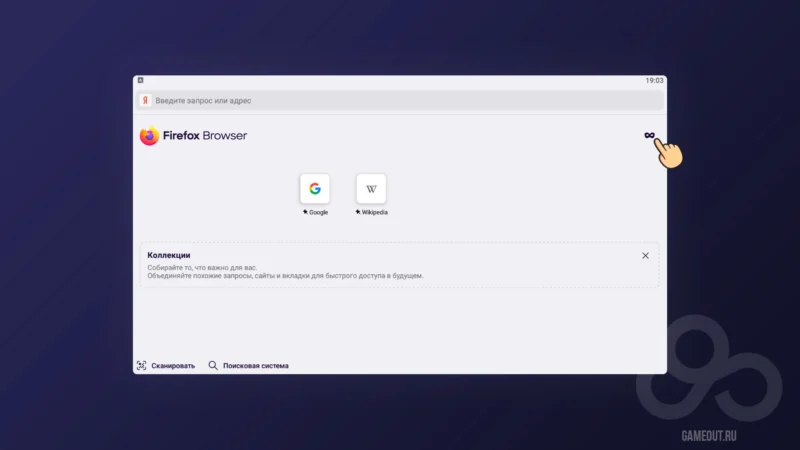Open the Wikipedia top site tile
This screenshot has width=800, height=450.
click(x=371, y=189)
